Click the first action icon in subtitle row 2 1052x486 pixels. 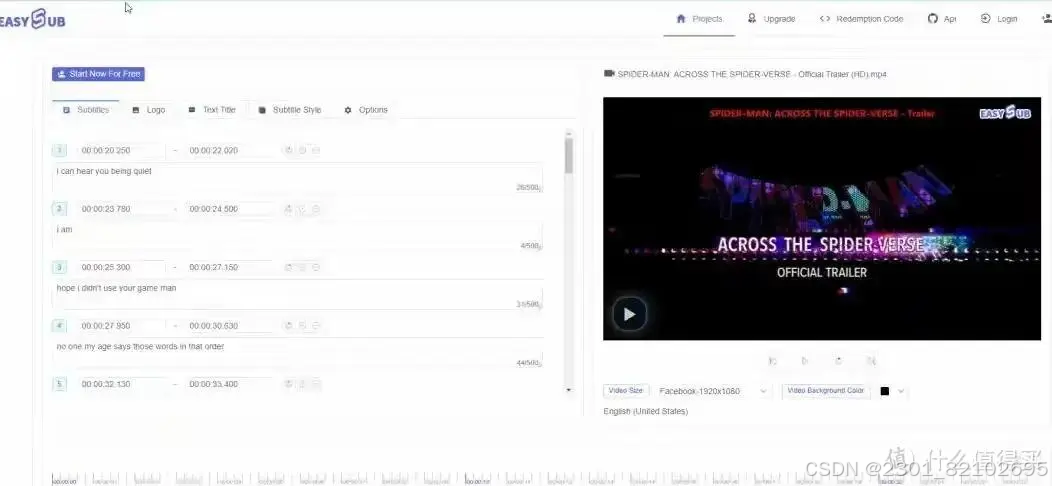[x=288, y=209]
